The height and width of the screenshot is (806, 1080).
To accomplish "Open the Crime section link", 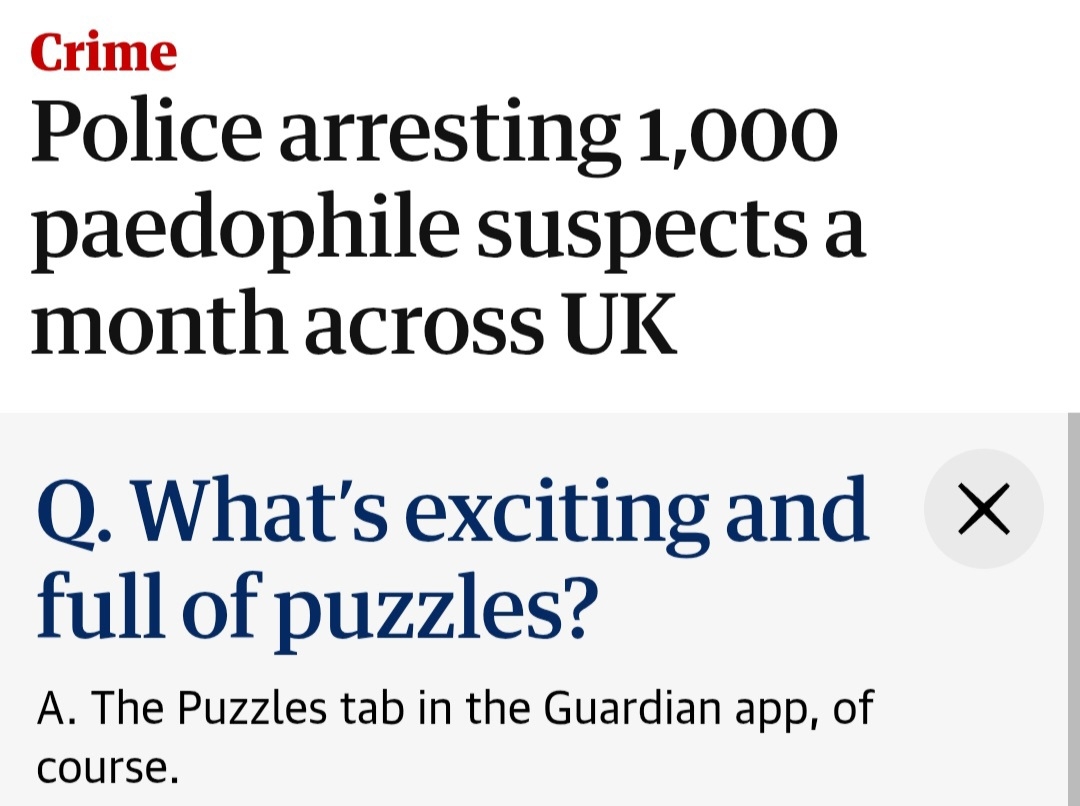I will tap(104, 52).
